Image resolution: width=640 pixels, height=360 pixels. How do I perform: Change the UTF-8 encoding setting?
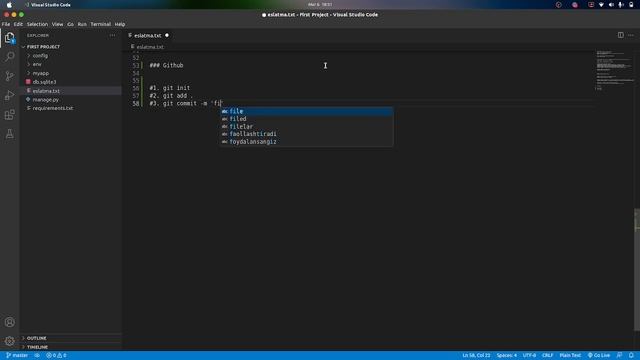[529, 356]
